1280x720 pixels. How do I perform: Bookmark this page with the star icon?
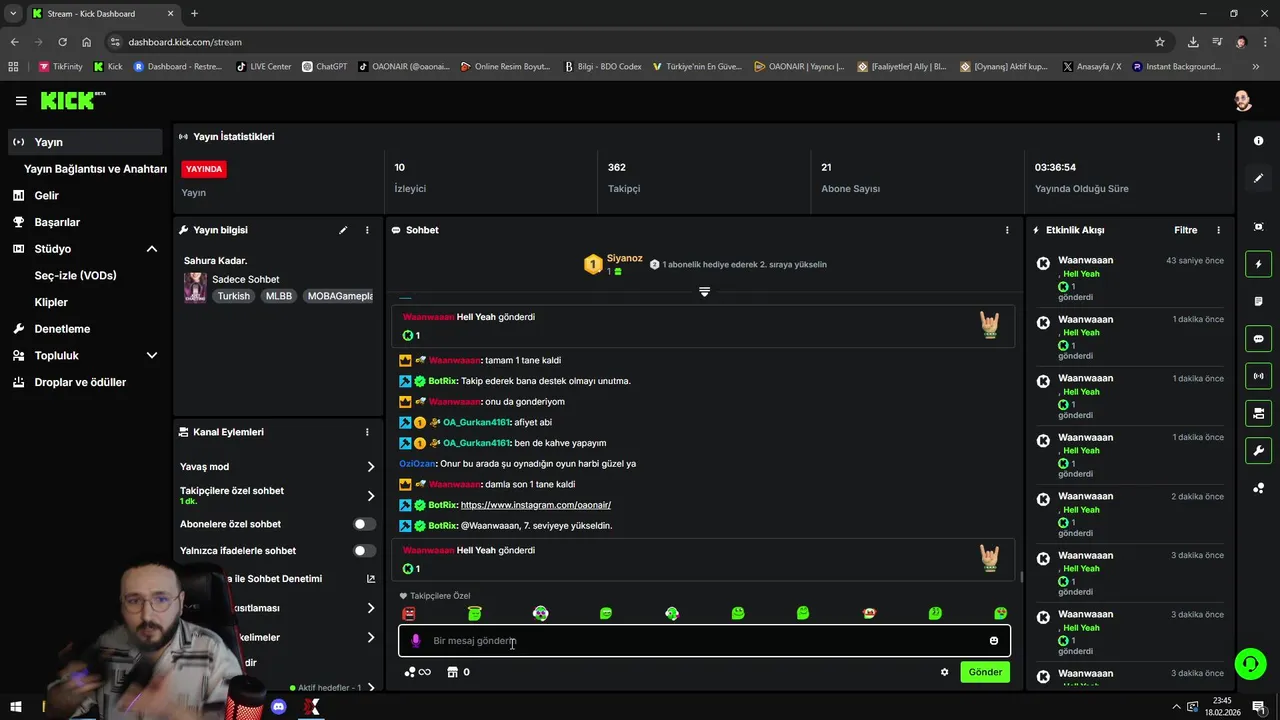pyautogui.click(x=1160, y=42)
